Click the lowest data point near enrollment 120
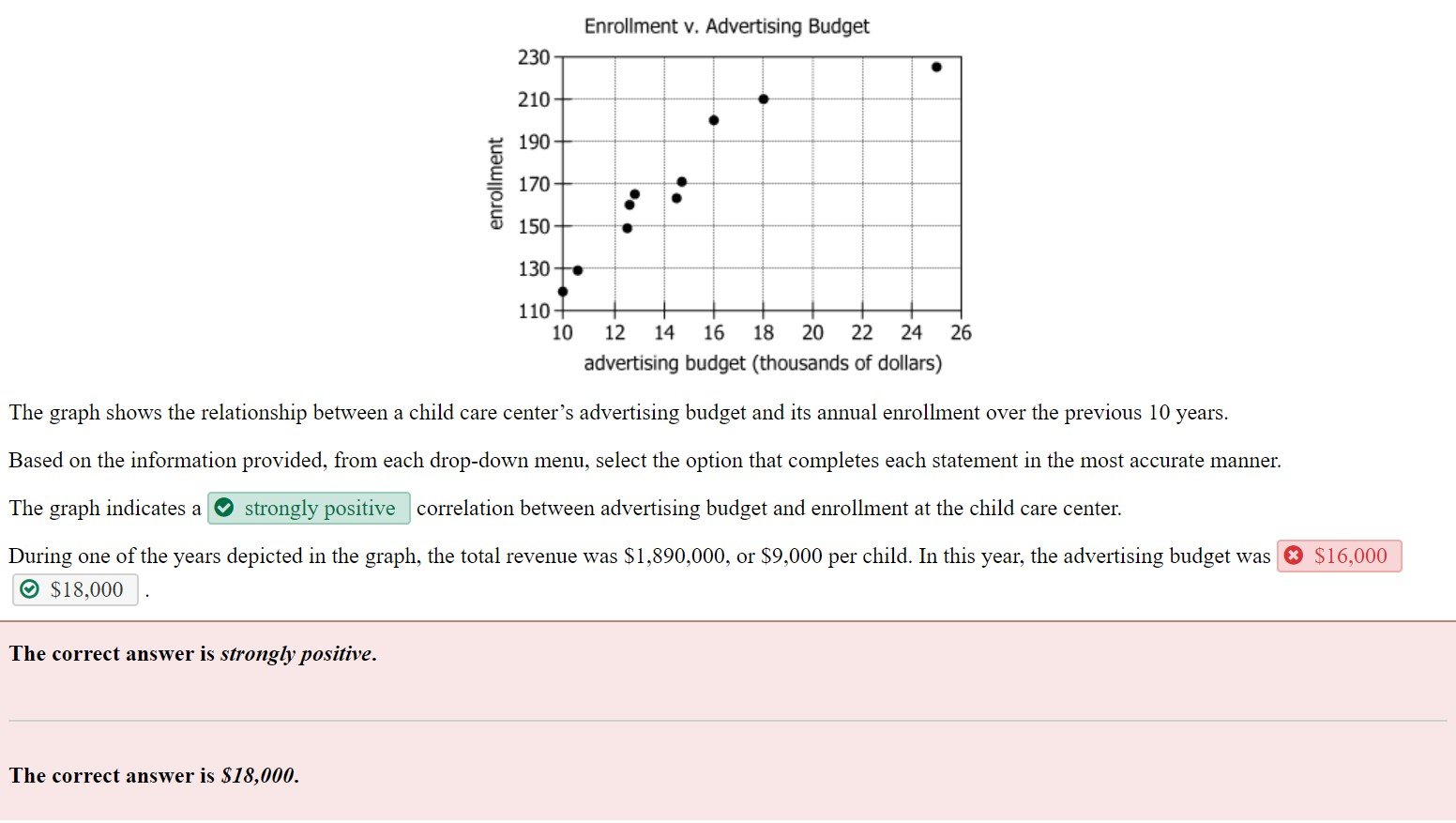This screenshot has height=823, width=1456. click(x=563, y=290)
